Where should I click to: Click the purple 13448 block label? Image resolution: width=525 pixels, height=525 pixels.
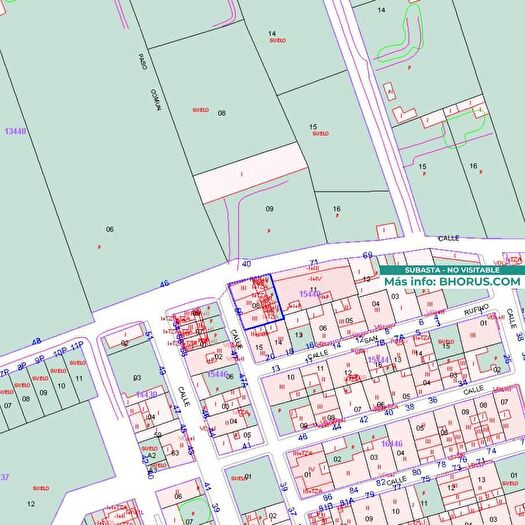[15, 131]
